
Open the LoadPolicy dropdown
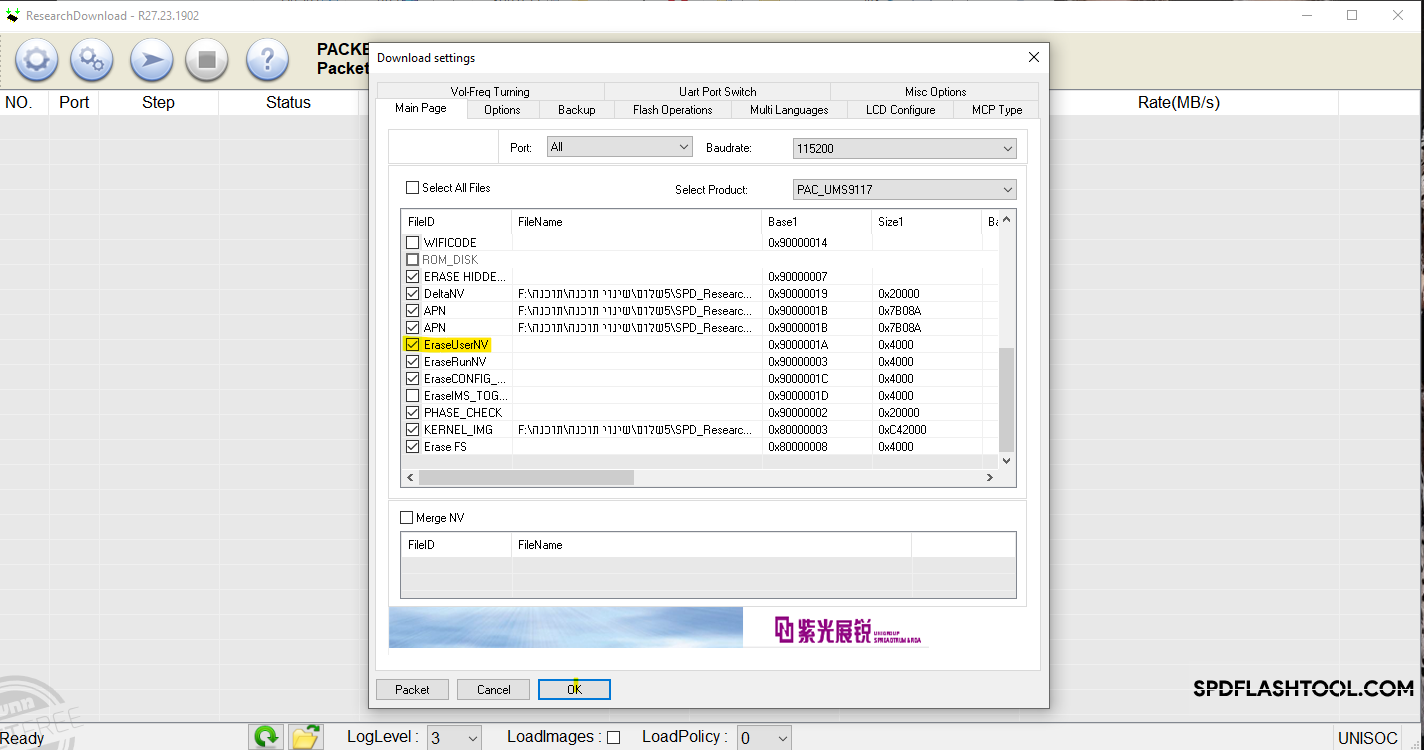tap(764, 738)
